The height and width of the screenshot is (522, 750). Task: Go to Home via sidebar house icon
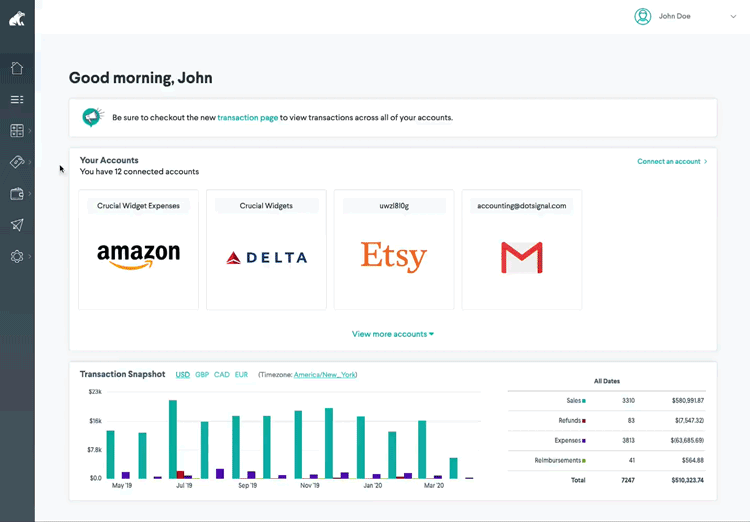point(17,68)
